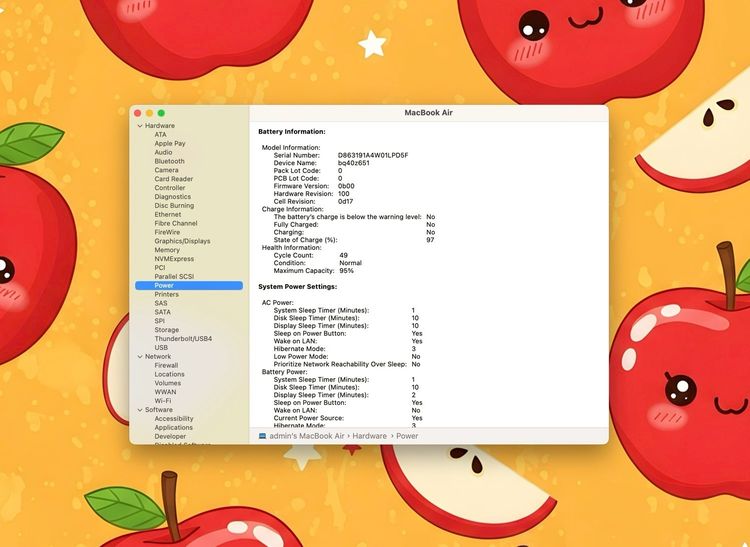Select ATA in the sidebar
This screenshot has height=547, width=750.
(x=160, y=134)
